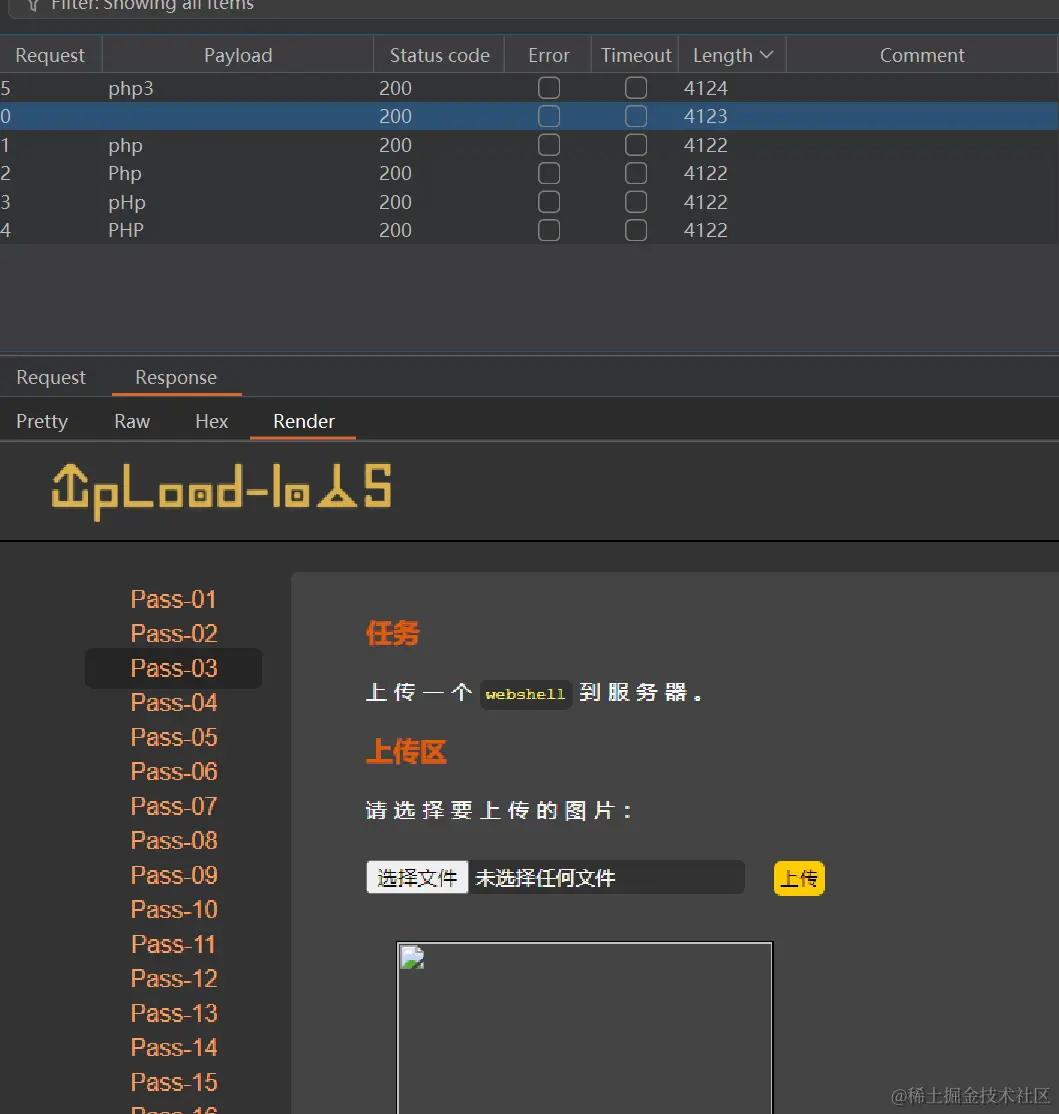Click the filter funnel icon

[33, 5]
